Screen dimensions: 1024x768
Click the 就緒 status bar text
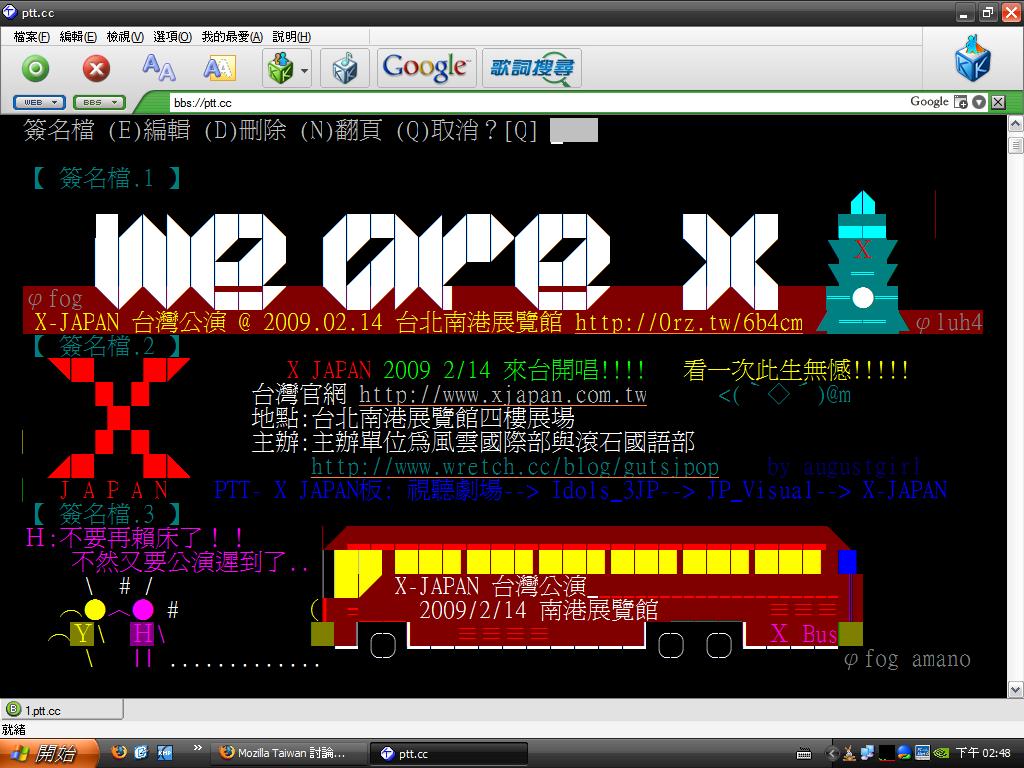point(13,729)
